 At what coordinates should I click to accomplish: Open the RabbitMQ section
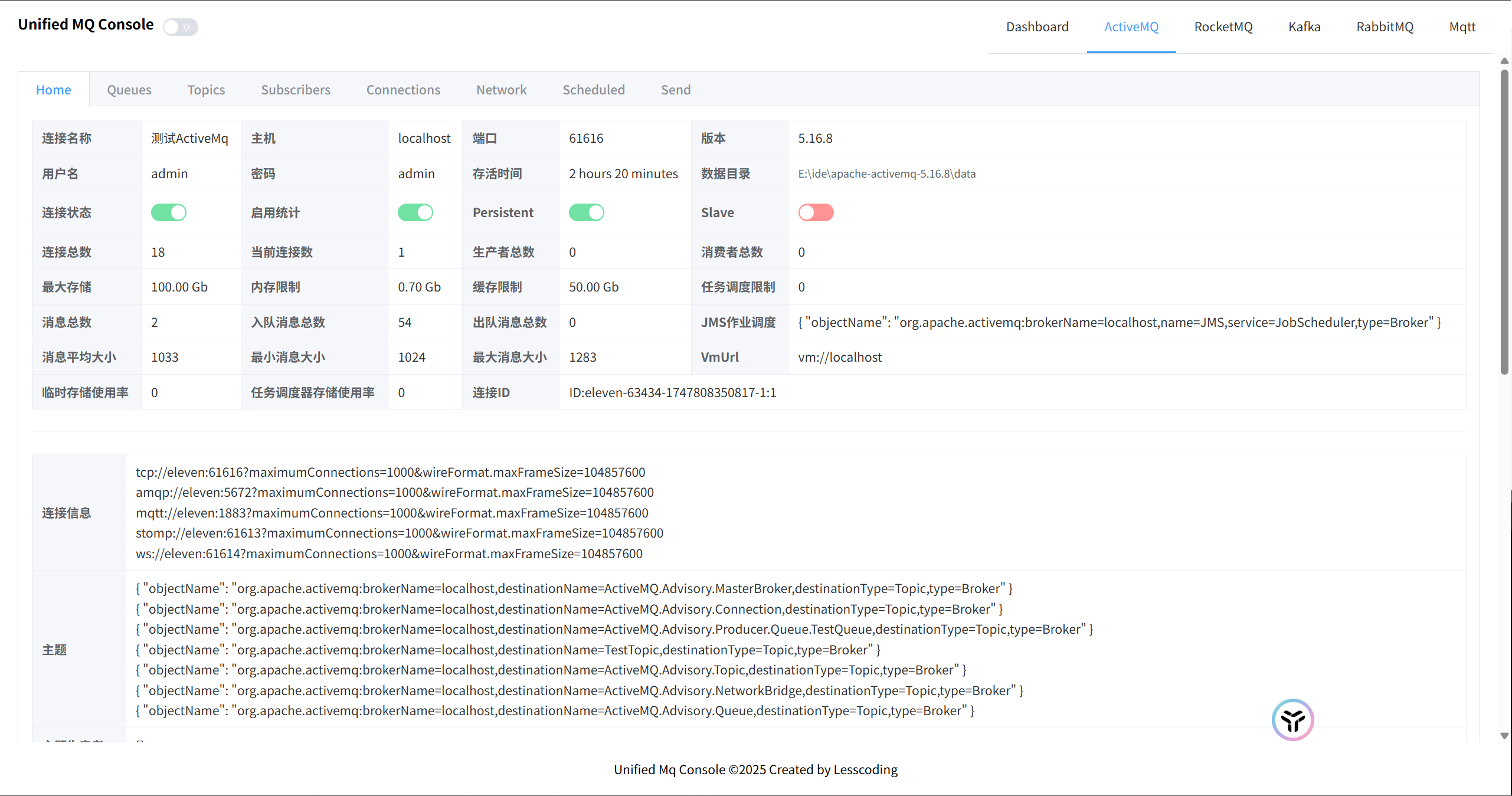[1385, 27]
